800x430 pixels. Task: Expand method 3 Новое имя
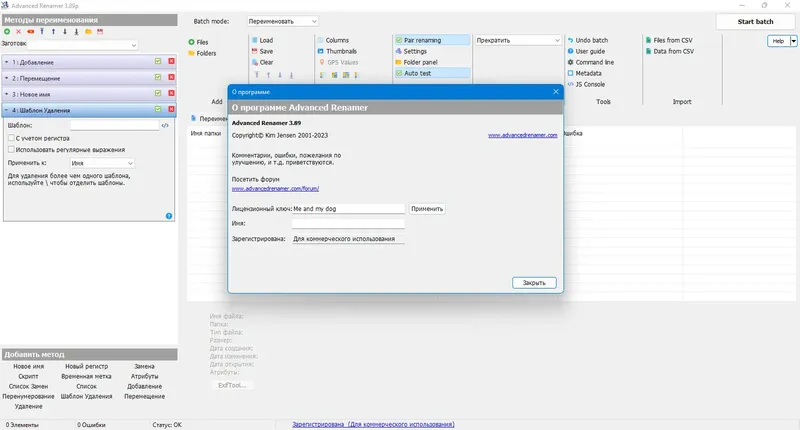[x=7, y=94]
